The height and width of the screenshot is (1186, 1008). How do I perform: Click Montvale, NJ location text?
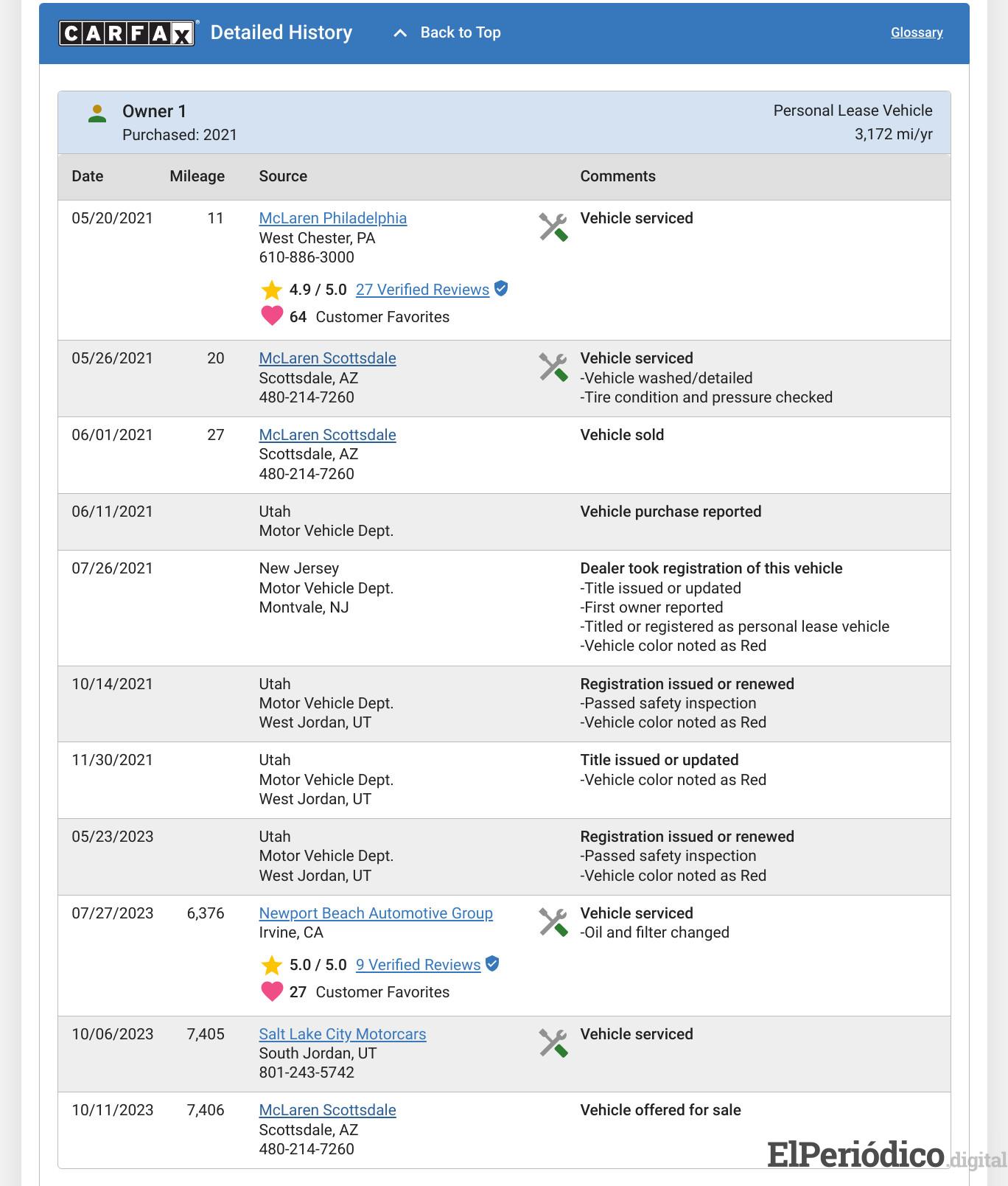pos(304,607)
